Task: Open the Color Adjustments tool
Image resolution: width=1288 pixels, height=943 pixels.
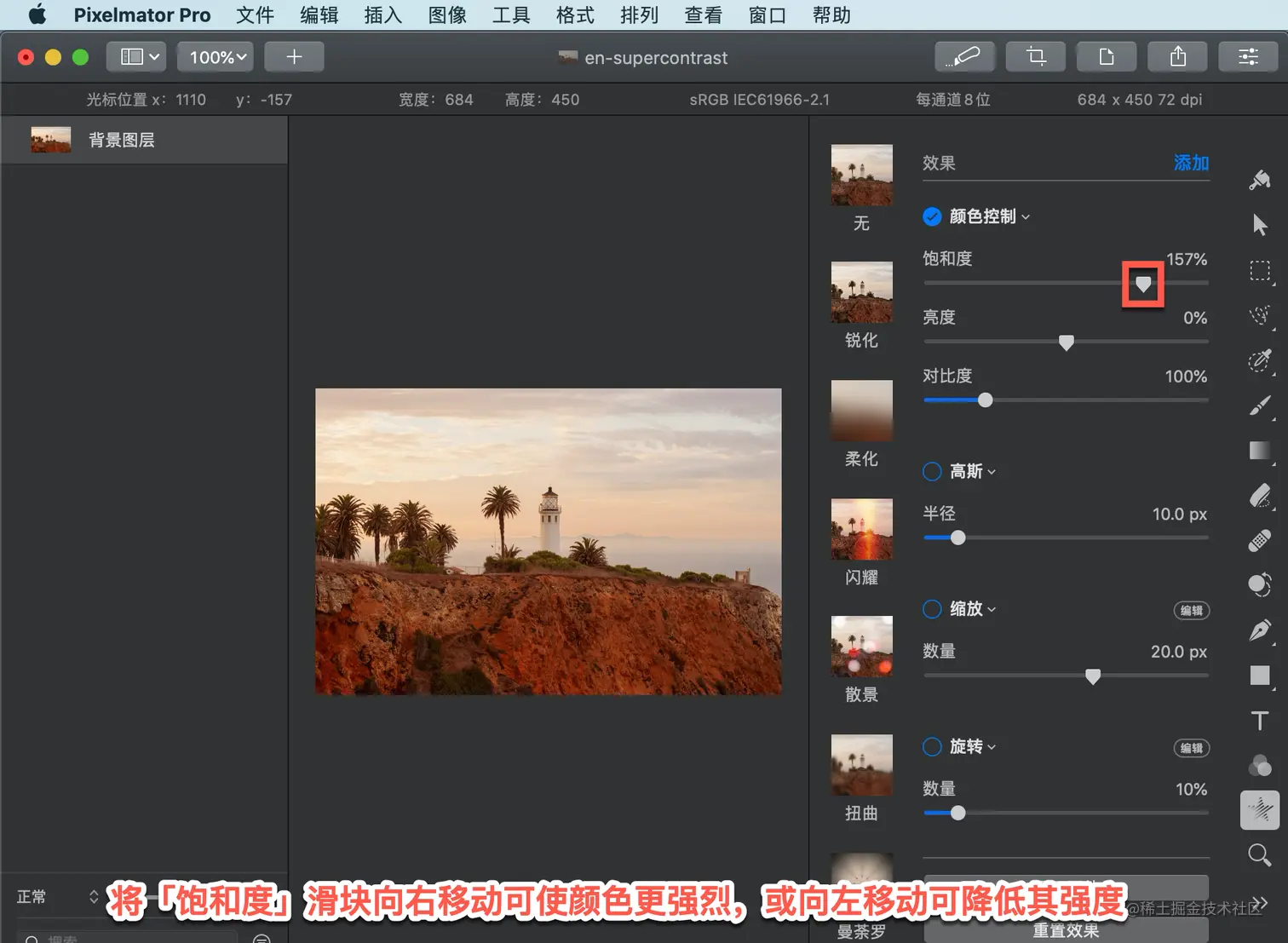Action: 1260,765
